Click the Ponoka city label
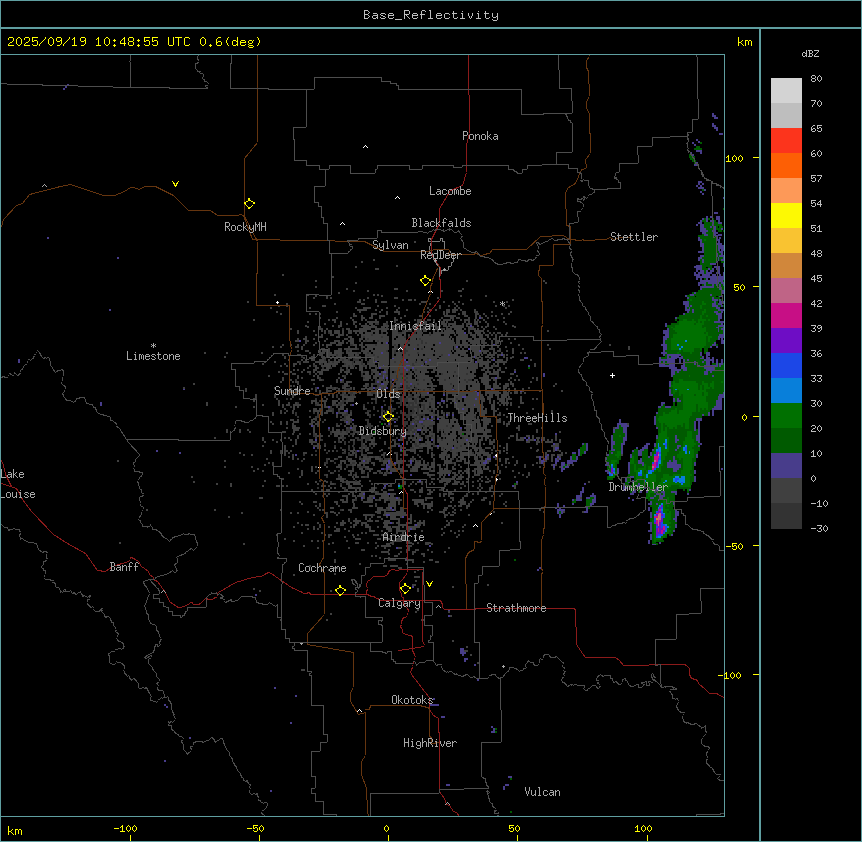 (480, 136)
